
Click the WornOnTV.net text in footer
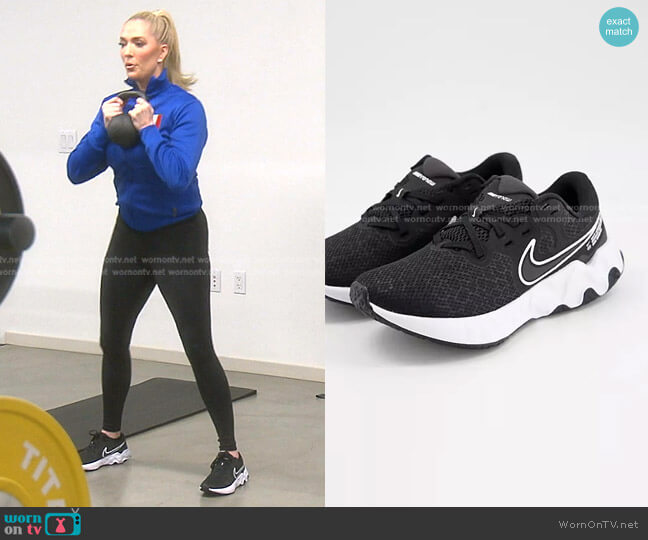[x=598, y=524]
